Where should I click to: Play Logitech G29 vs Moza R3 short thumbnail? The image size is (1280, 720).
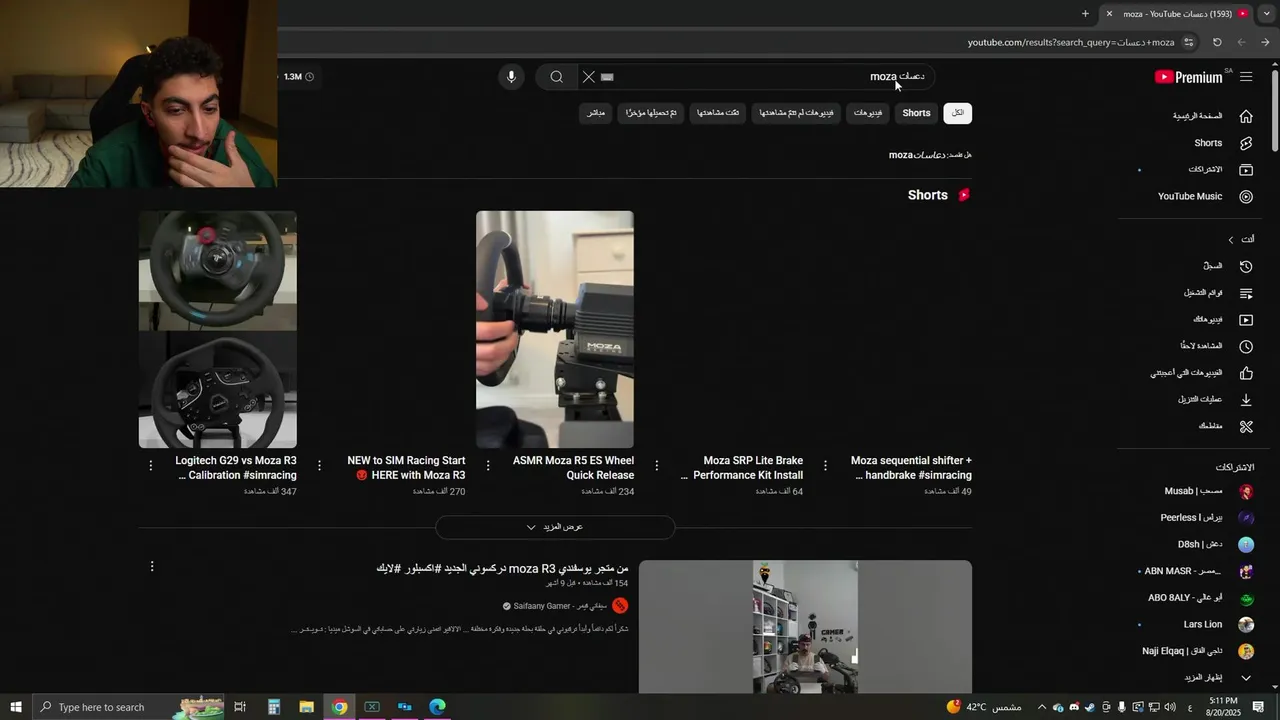coord(218,329)
